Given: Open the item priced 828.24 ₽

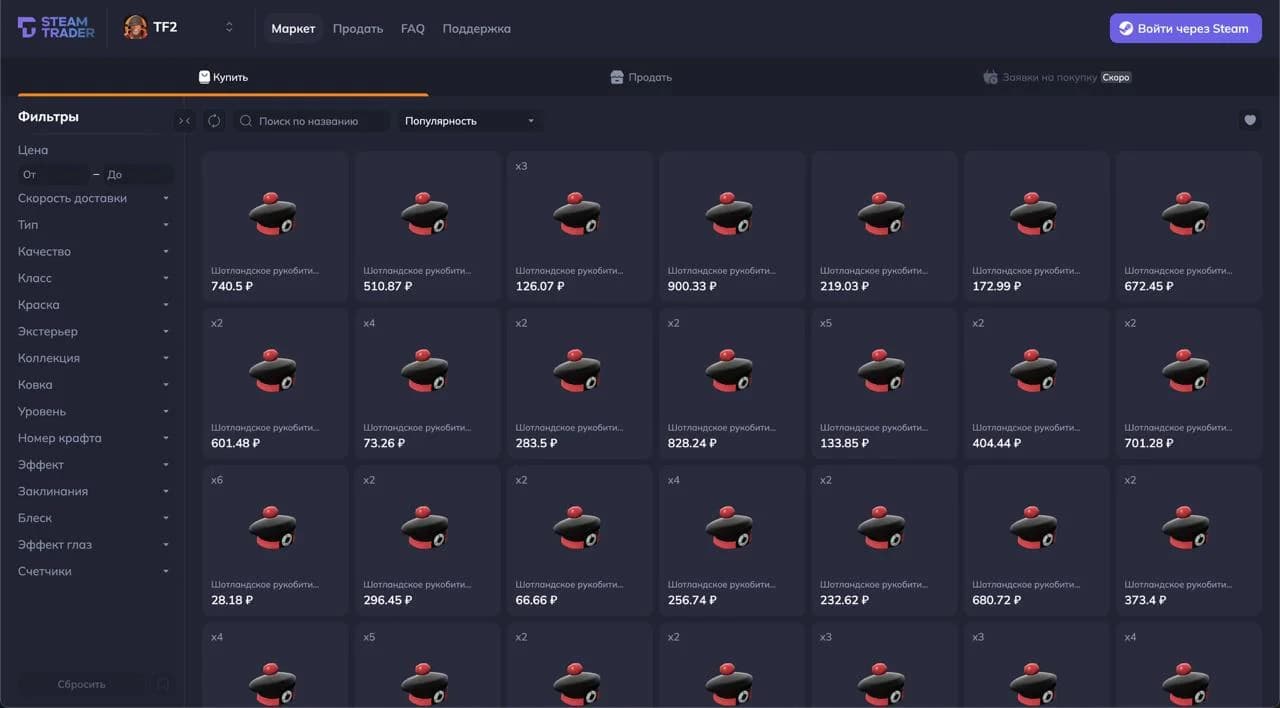Looking at the screenshot, I should point(732,384).
